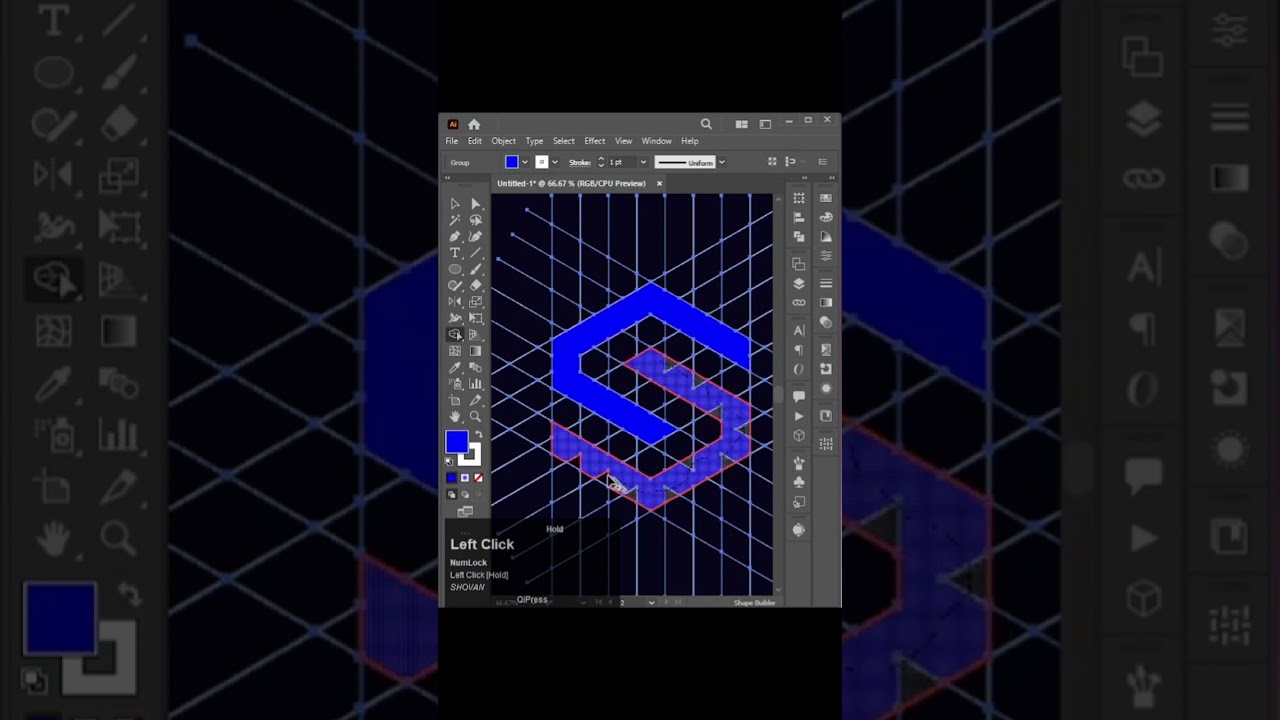Open the 3D and Materials panel icon
Image resolution: width=1280 pixels, height=720 pixels.
point(798,436)
